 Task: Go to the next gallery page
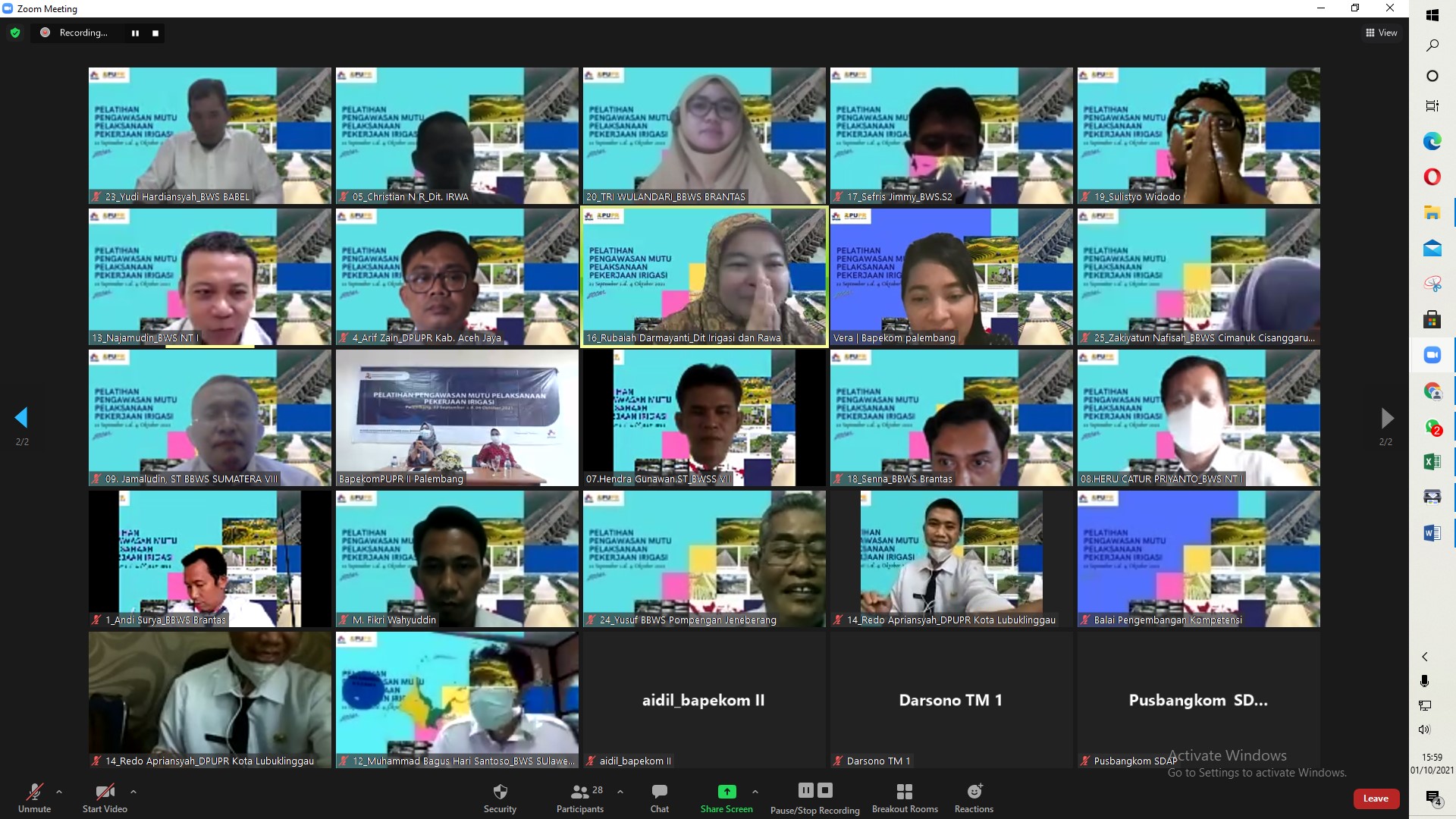(x=1387, y=418)
